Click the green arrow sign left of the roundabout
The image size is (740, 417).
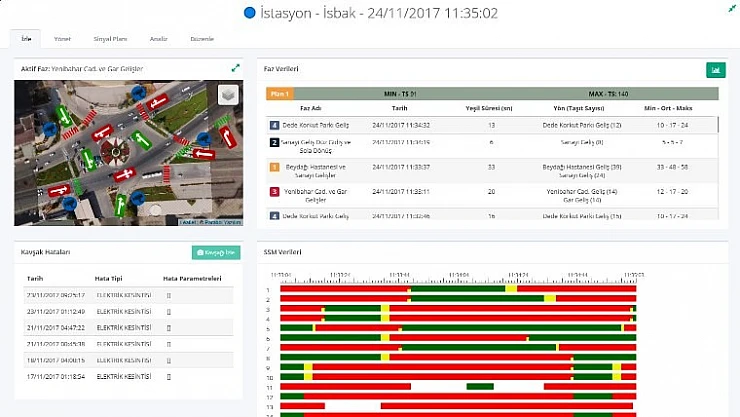tap(88, 159)
